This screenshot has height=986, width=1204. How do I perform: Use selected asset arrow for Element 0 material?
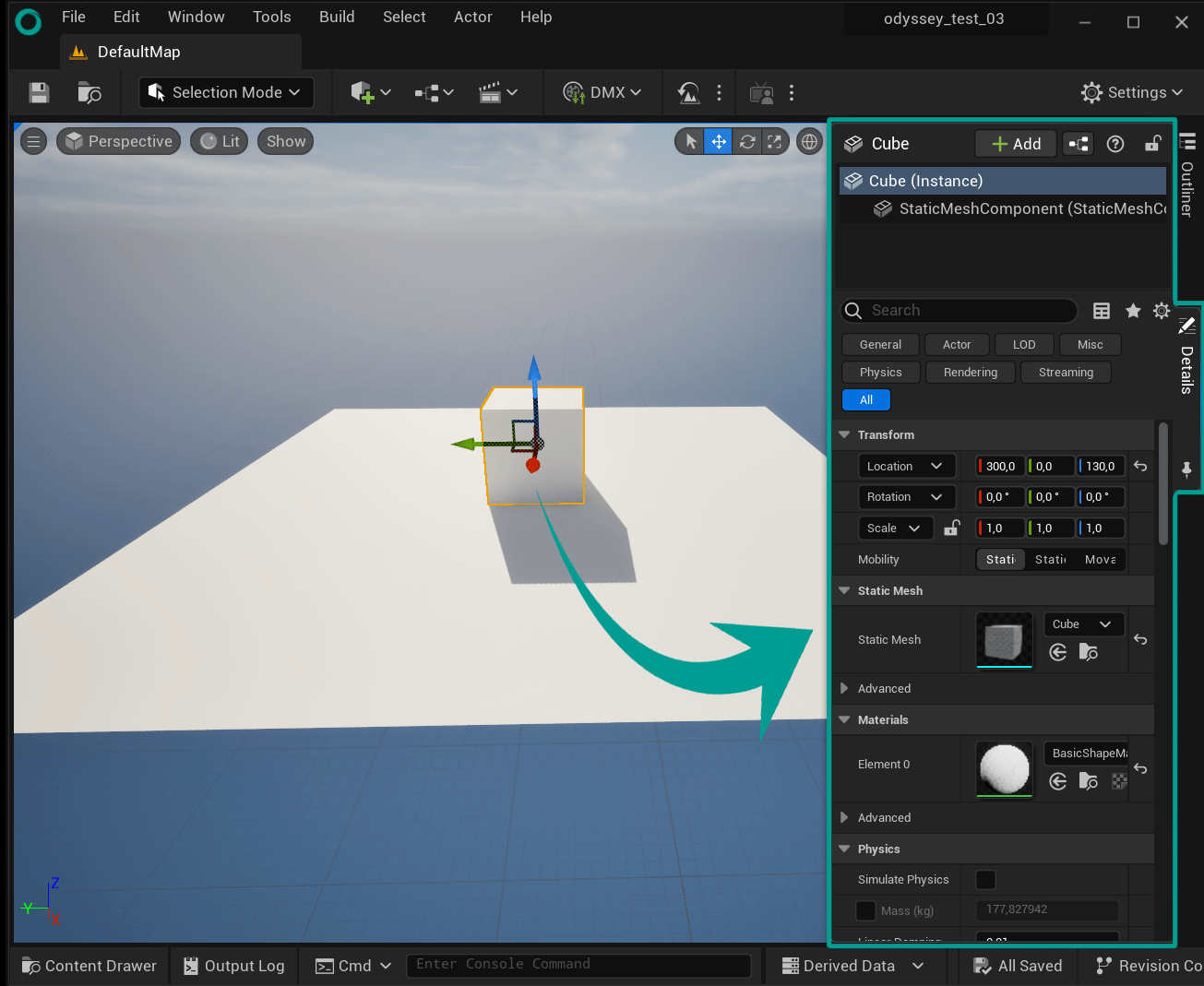pos(1058,782)
